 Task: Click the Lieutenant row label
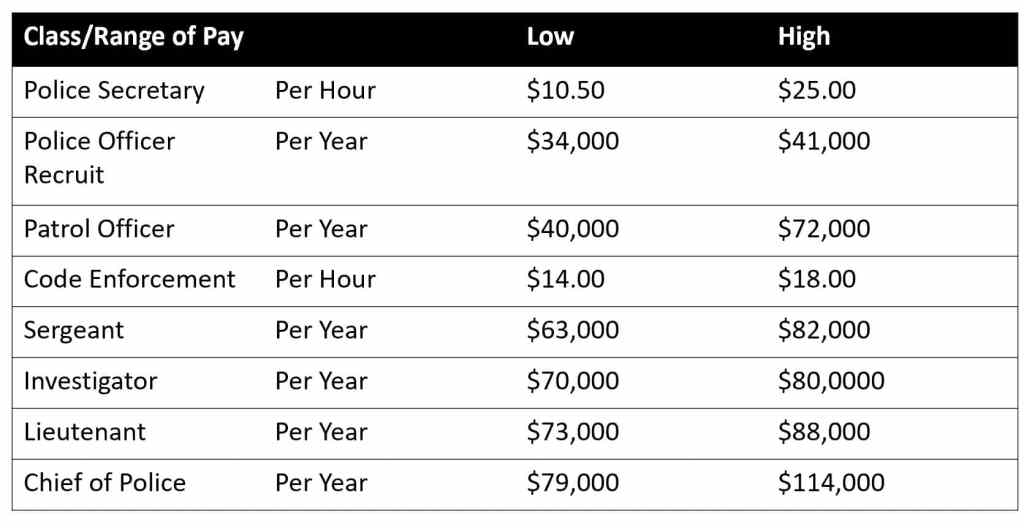85,432
